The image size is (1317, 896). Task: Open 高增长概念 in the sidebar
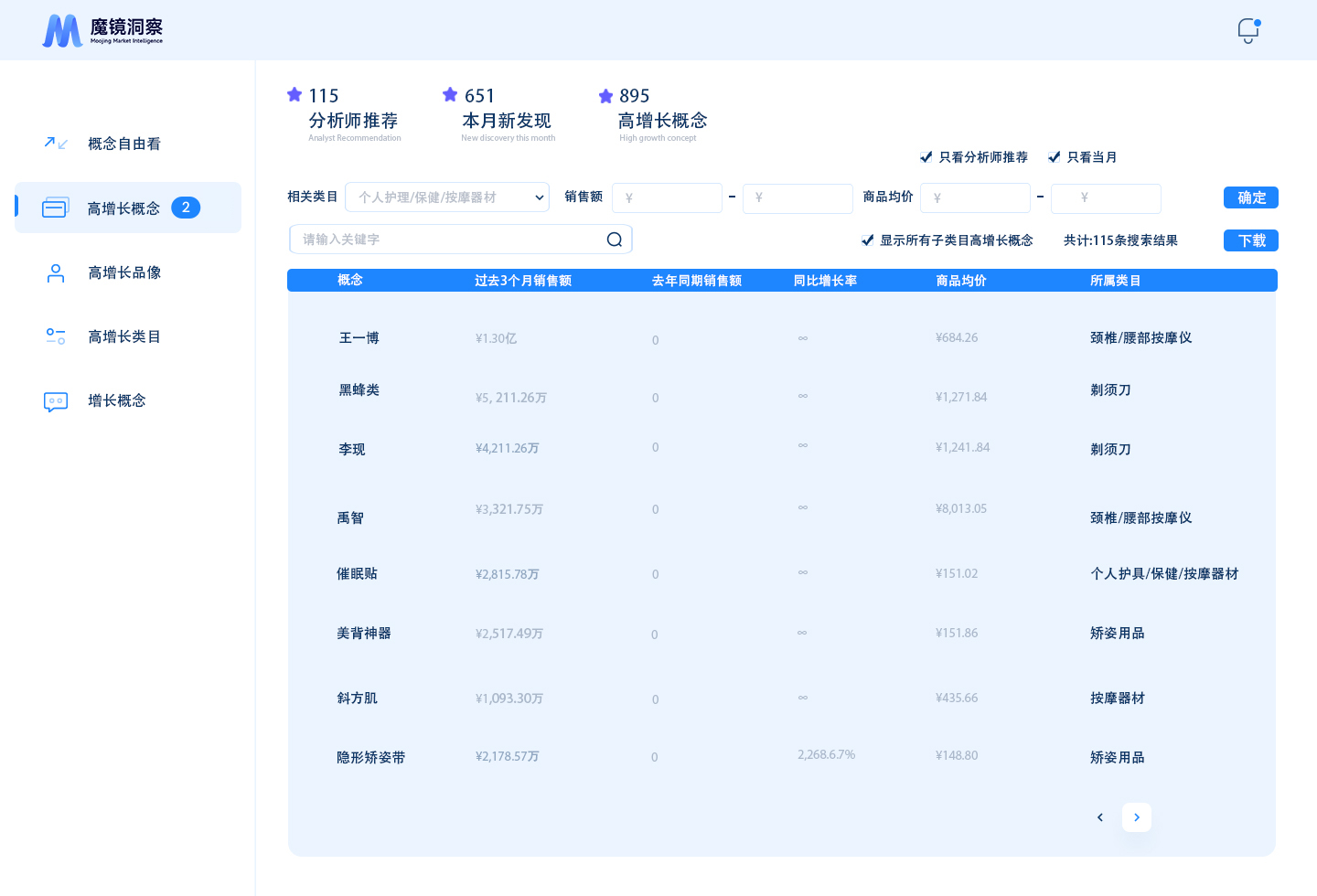(x=124, y=208)
